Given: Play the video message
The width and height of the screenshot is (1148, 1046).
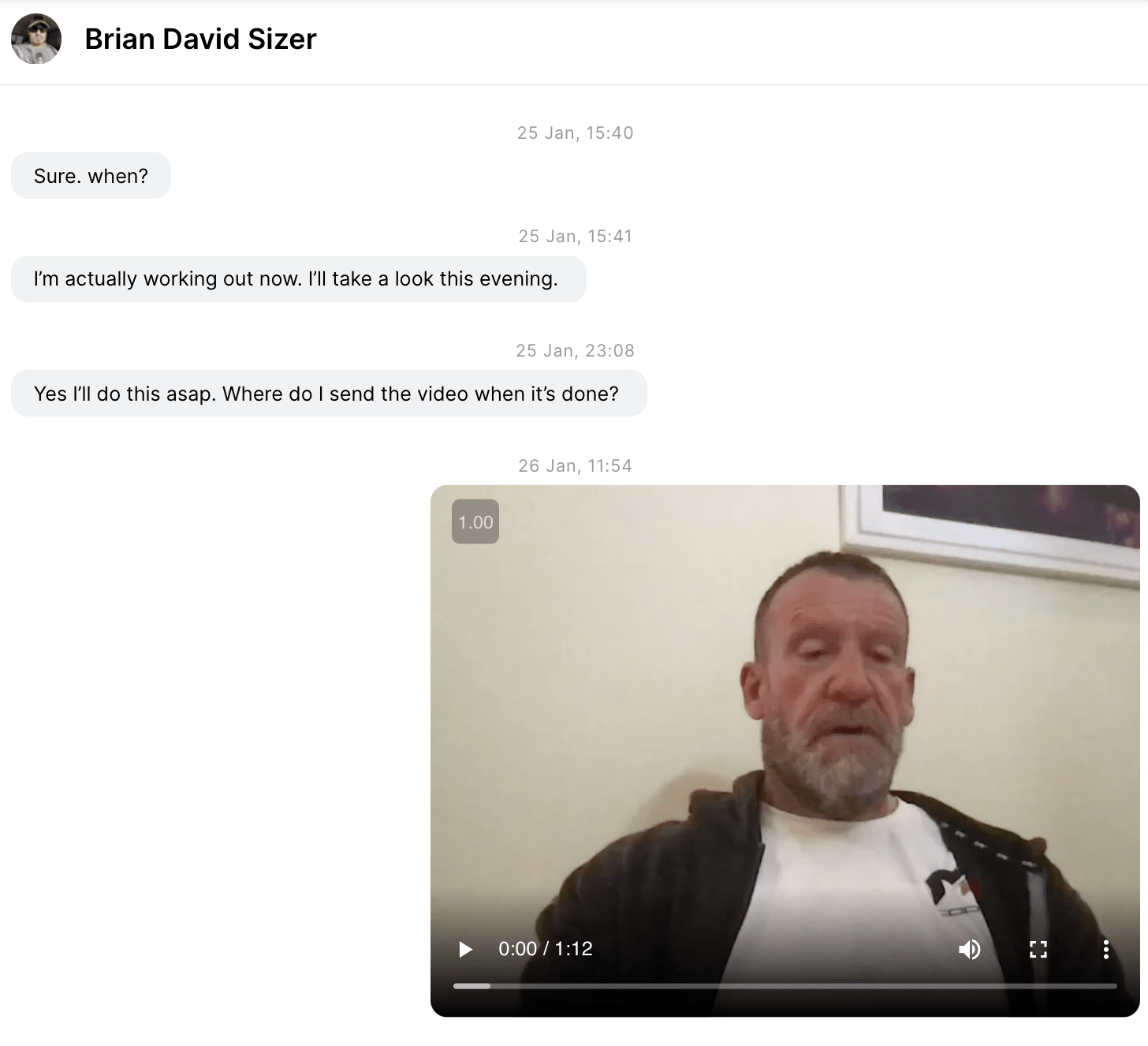Looking at the screenshot, I should [465, 949].
